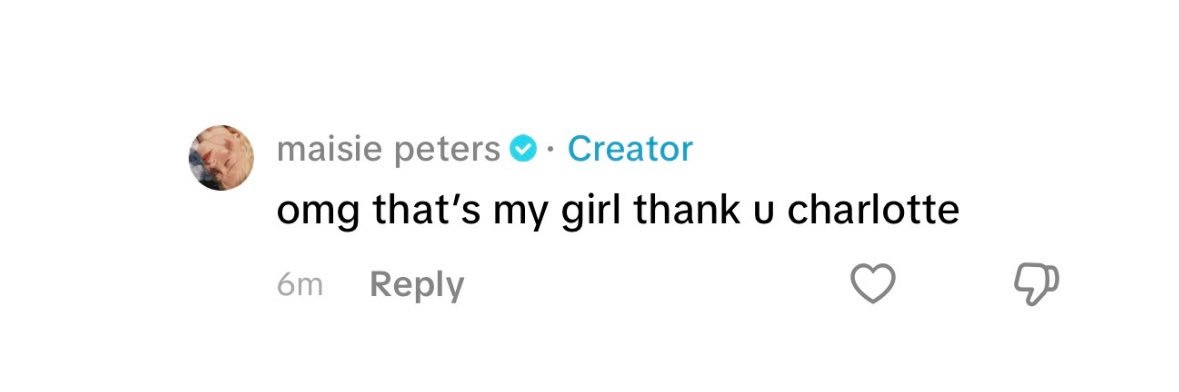The height and width of the screenshot is (392, 1179).
Task: Click the blue verified checkmark badge
Action: point(523,150)
